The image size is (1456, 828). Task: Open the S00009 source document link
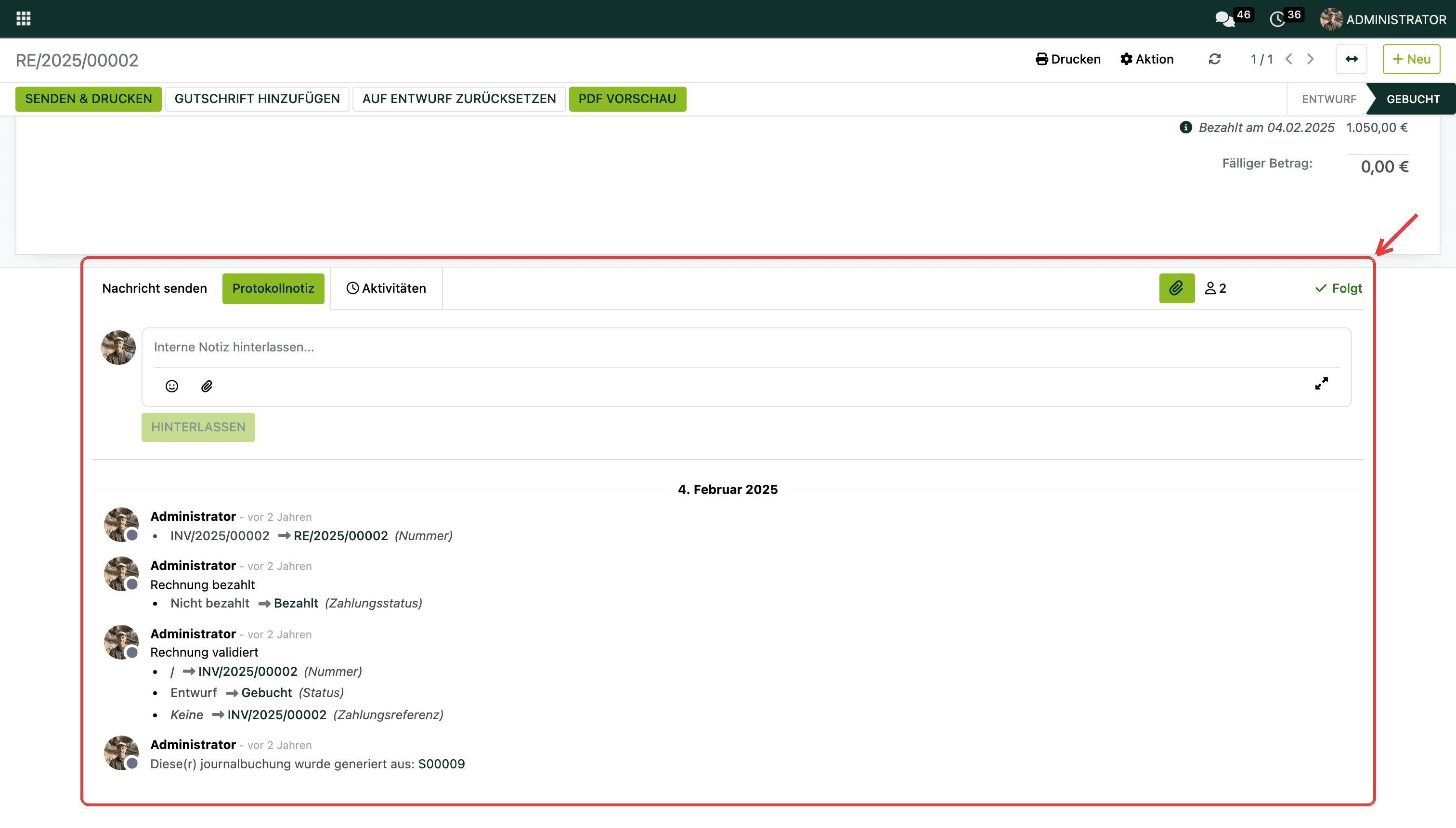(x=442, y=764)
